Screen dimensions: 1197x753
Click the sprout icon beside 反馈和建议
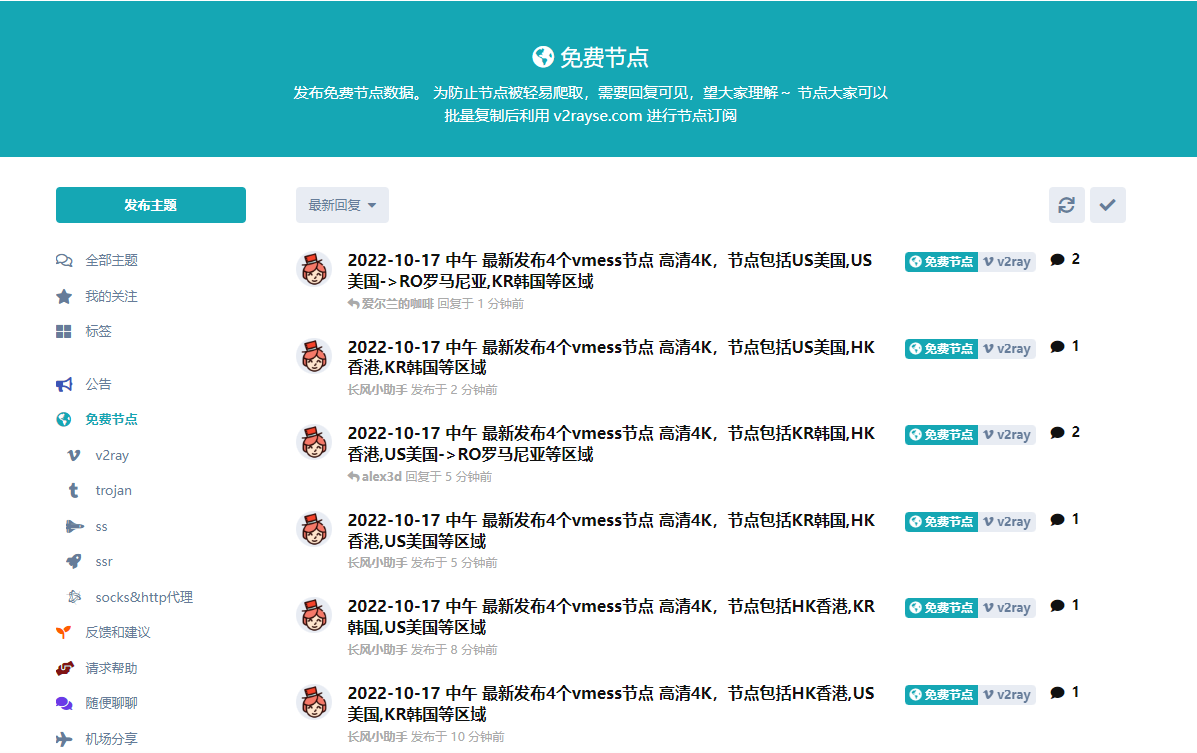point(64,632)
